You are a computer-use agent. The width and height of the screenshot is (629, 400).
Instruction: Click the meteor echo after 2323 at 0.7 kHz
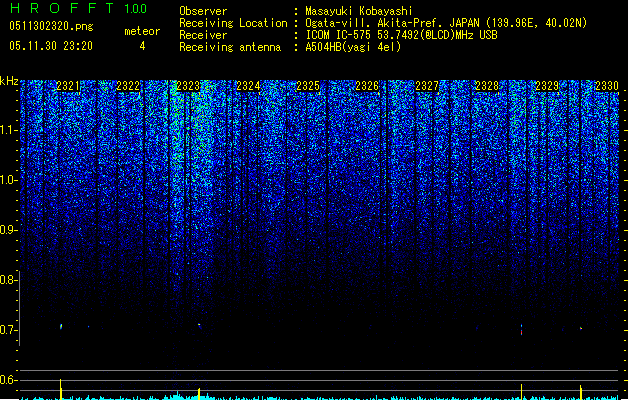pos(199,325)
